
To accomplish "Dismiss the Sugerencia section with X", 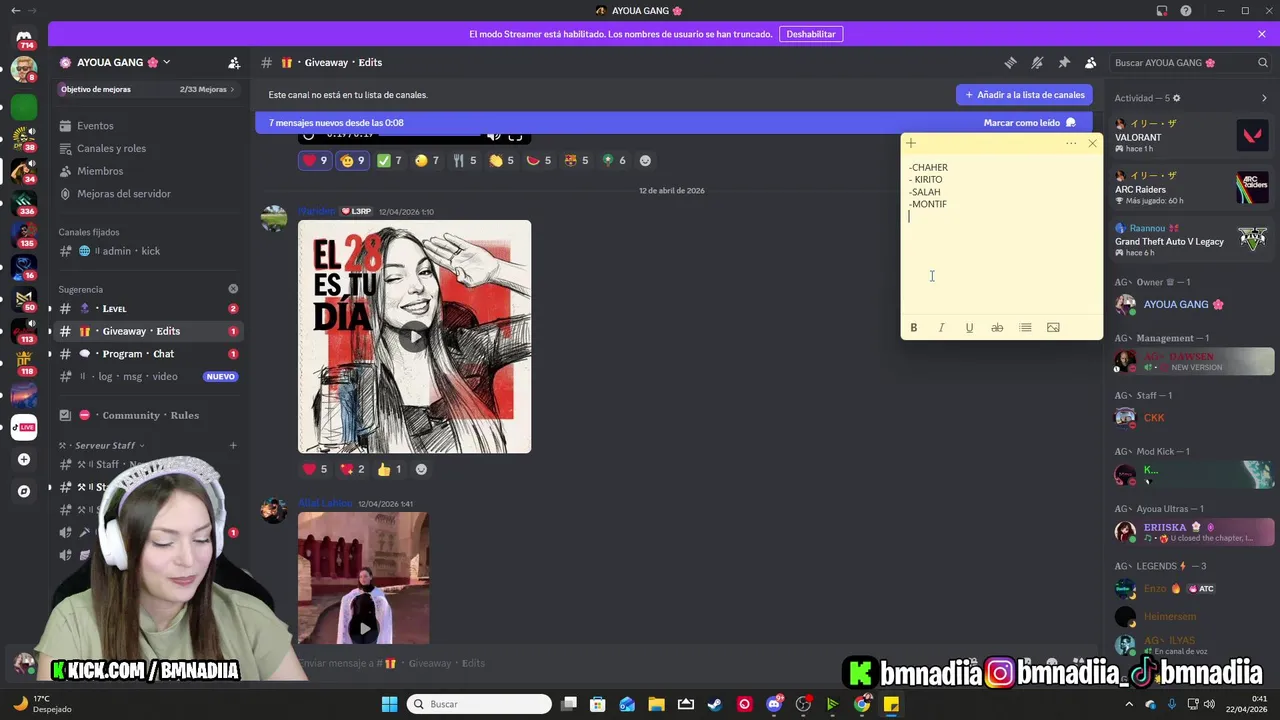I will click(x=233, y=289).
